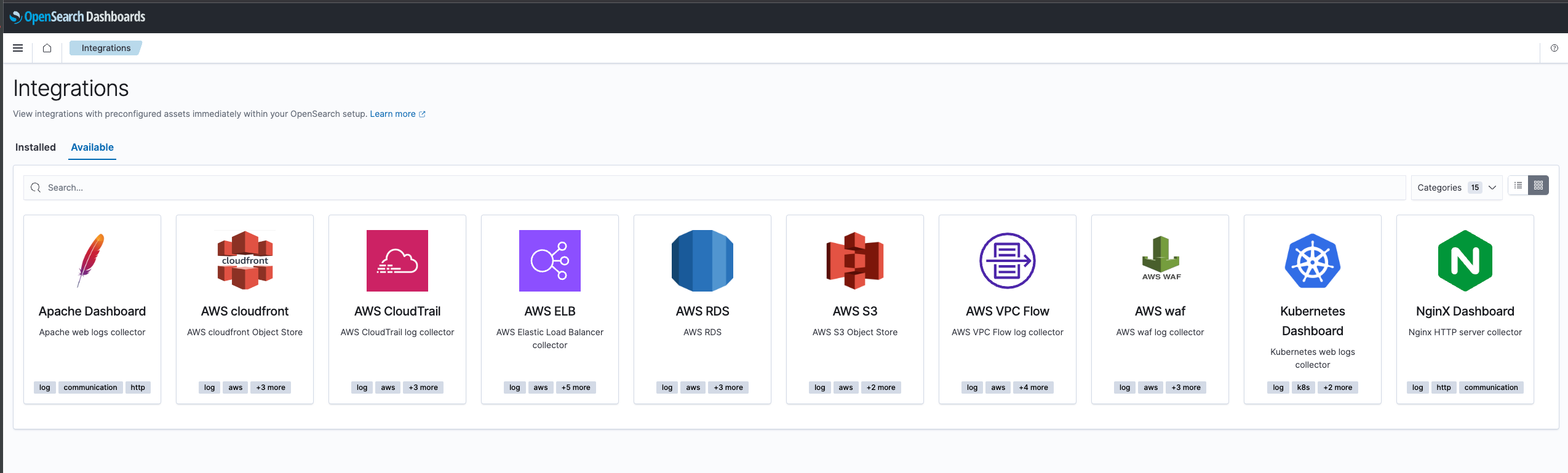Click the AWS VPC Flow logo
This screenshot has height=473, width=1568.
(1008, 261)
